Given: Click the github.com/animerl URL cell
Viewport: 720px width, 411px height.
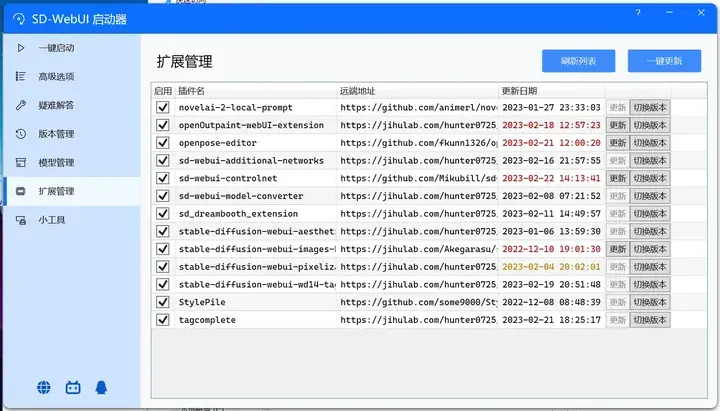Looking at the screenshot, I should [418, 107].
